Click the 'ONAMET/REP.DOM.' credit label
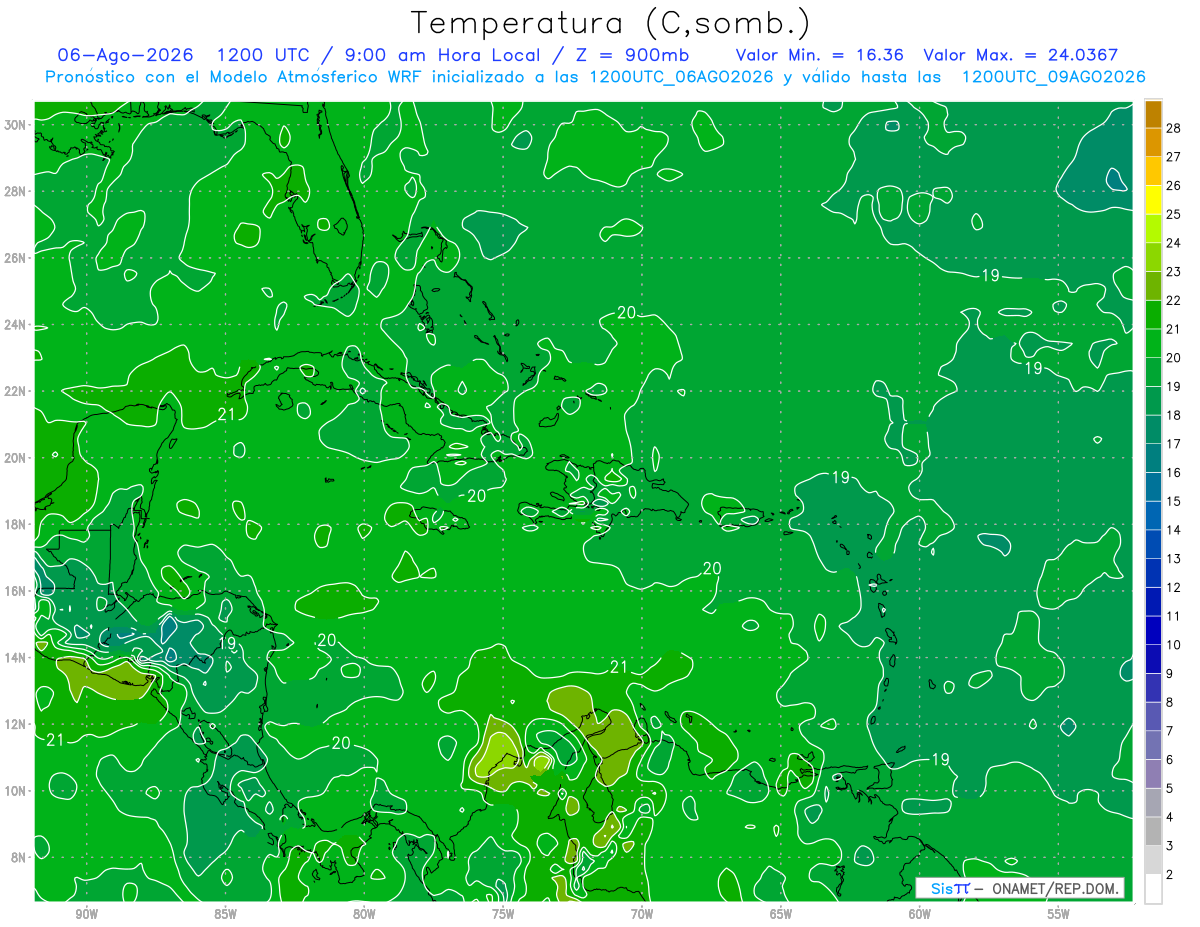The width and height of the screenshot is (1200, 927). point(1055,889)
